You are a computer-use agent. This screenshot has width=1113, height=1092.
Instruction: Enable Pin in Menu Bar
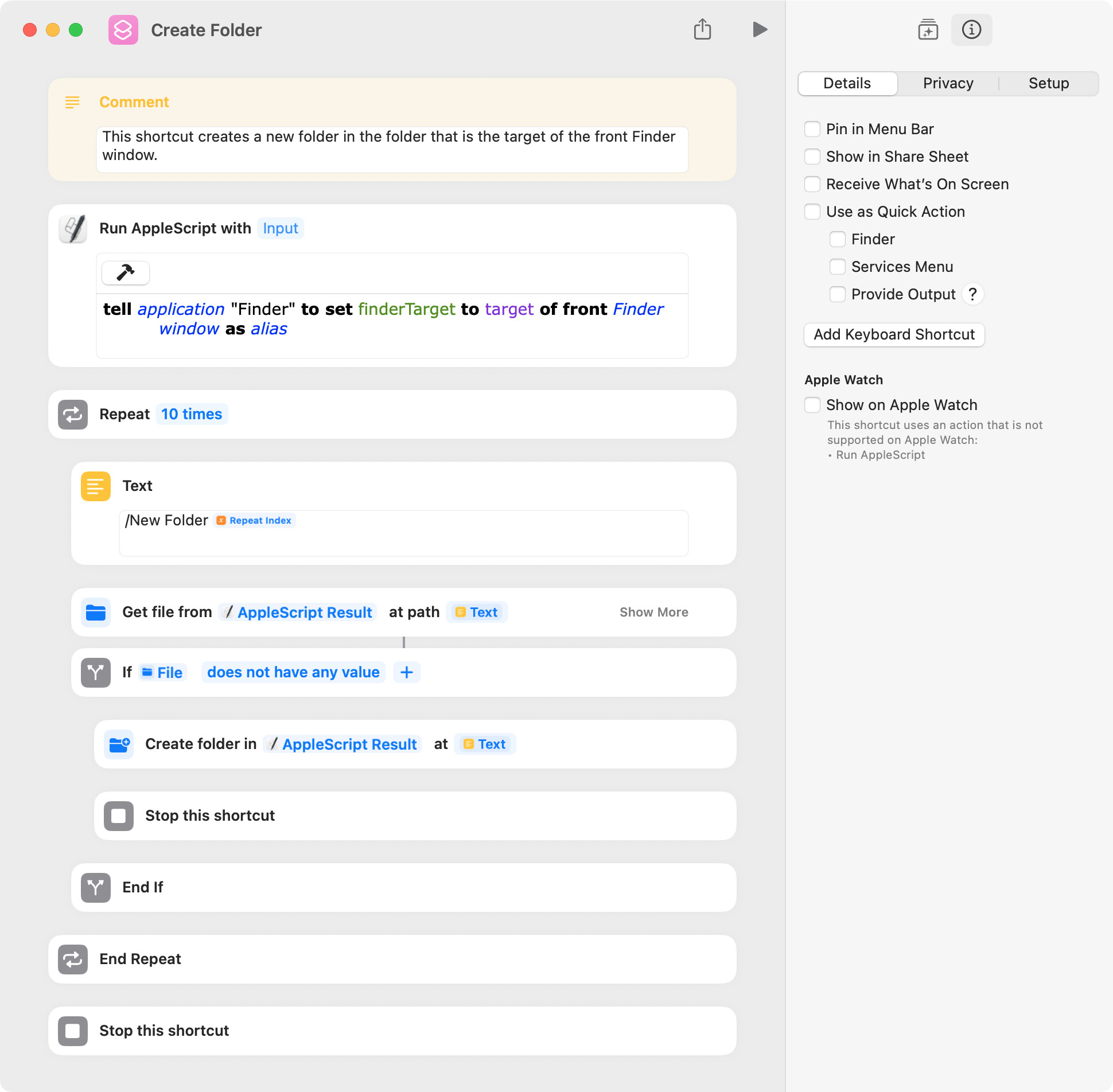[x=812, y=129]
